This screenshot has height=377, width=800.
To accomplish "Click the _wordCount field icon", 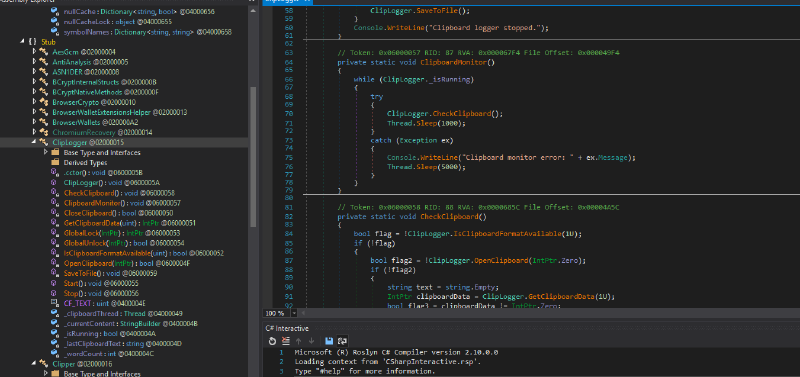I will [55, 354].
